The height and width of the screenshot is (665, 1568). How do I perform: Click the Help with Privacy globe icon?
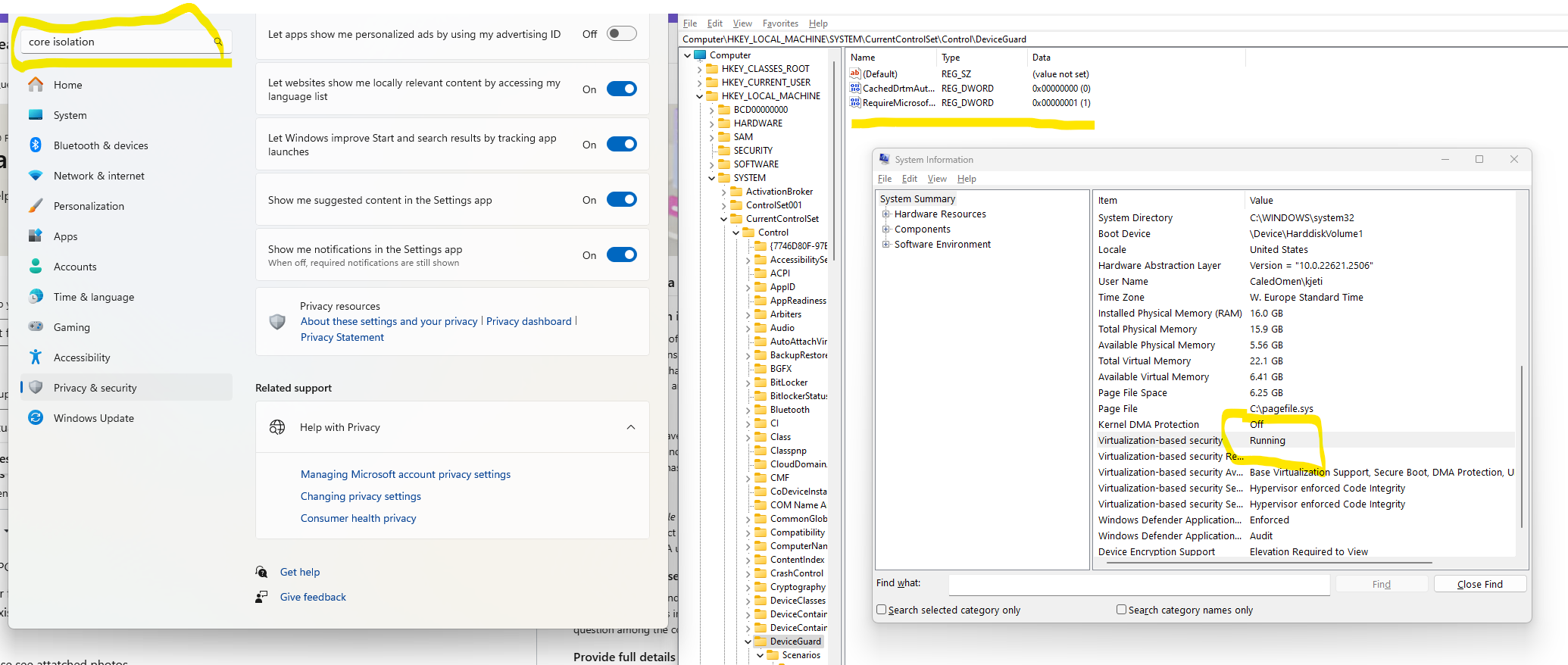277,427
